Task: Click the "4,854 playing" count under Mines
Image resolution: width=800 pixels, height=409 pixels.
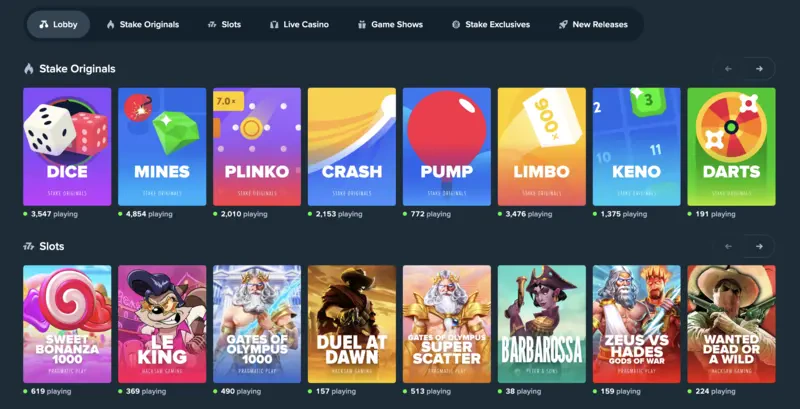Action: pyautogui.click(x=149, y=214)
